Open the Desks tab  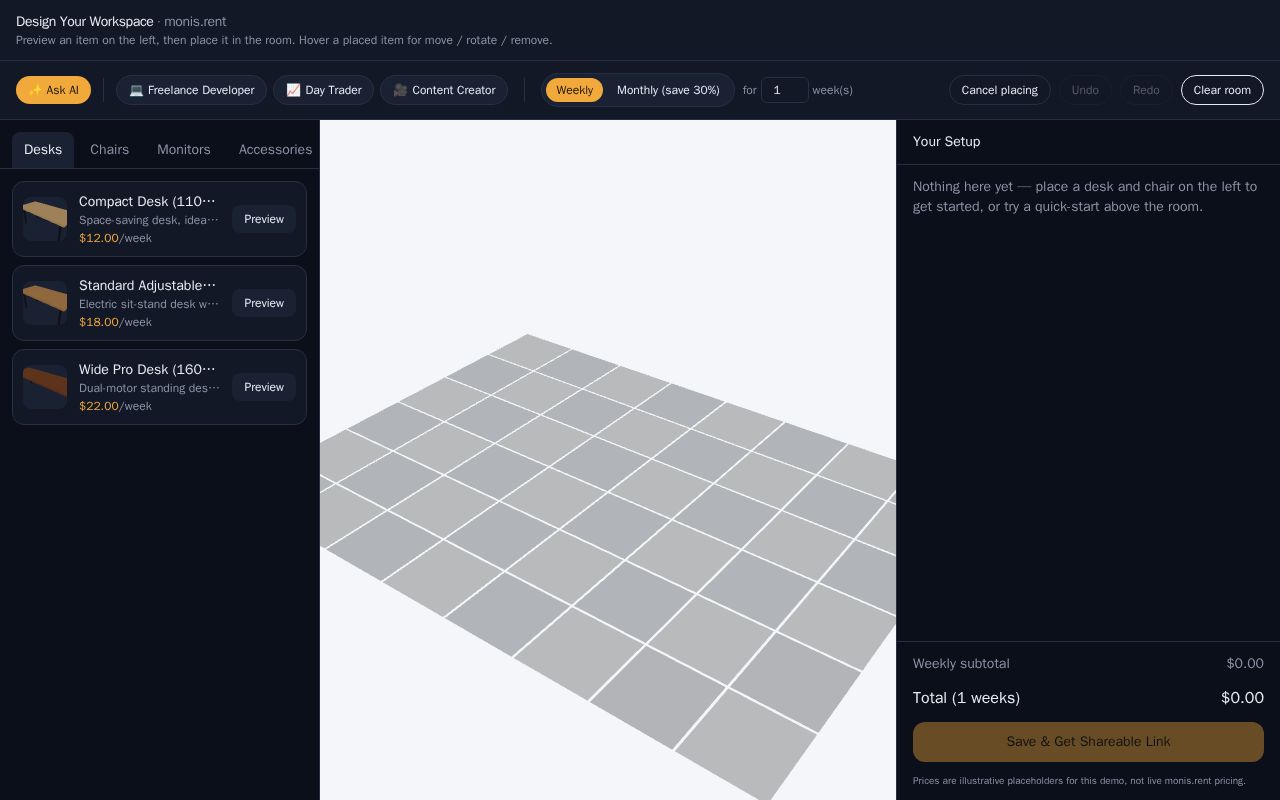click(43, 150)
